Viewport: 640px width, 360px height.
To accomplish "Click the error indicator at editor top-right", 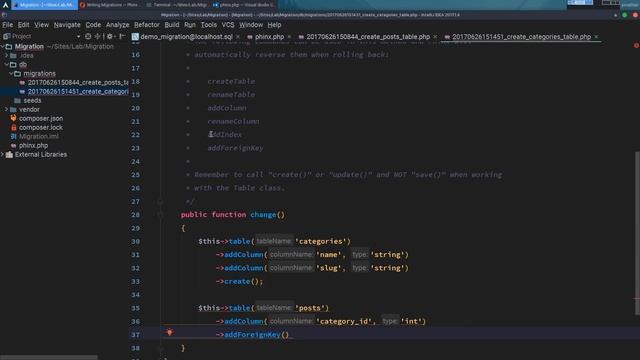I will click(x=636, y=46).
